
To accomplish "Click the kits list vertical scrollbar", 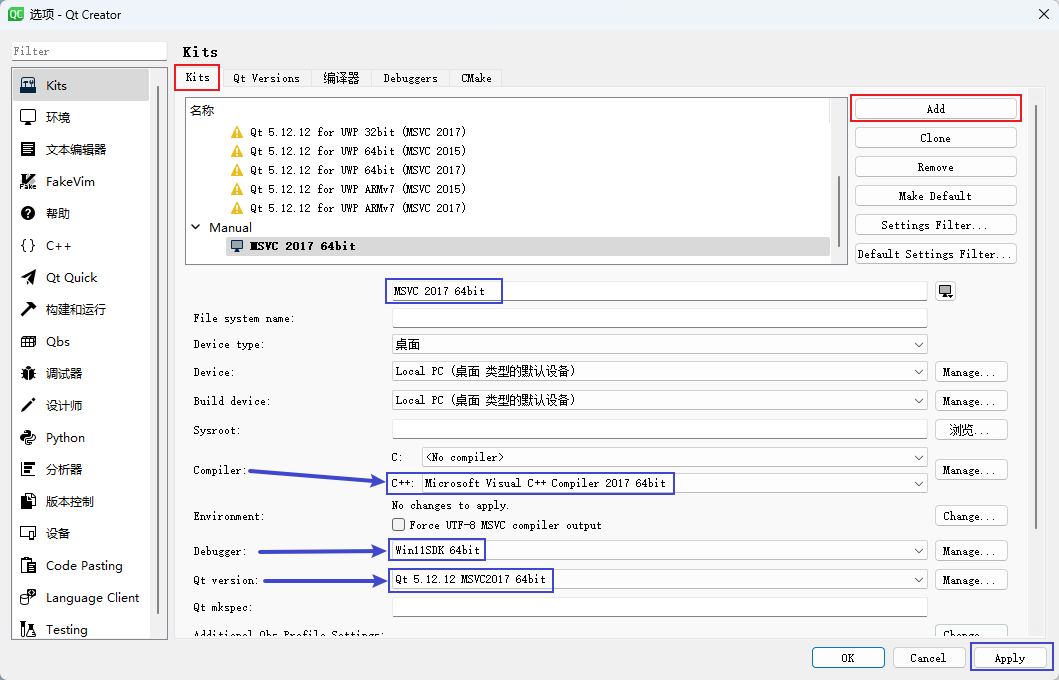I will click(838, 210).
